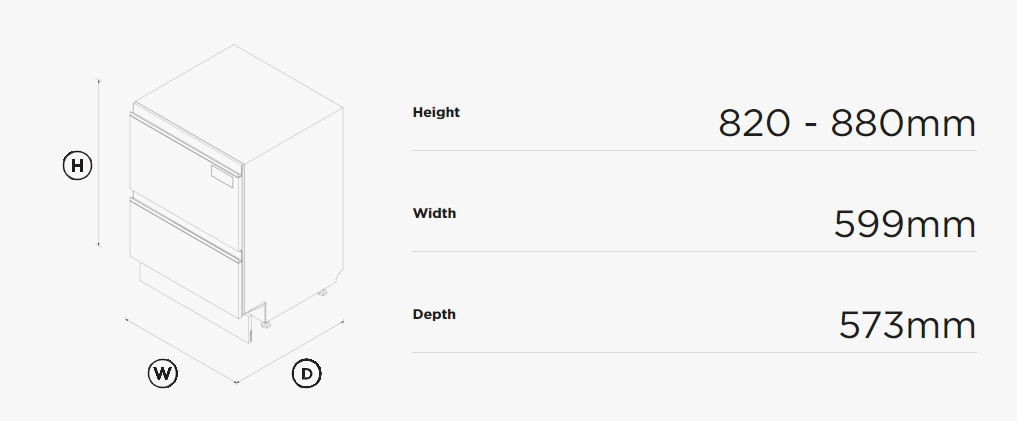The image size is (1017, 421).
Task: Click the Depth label
Action: (x=434, y=315)
